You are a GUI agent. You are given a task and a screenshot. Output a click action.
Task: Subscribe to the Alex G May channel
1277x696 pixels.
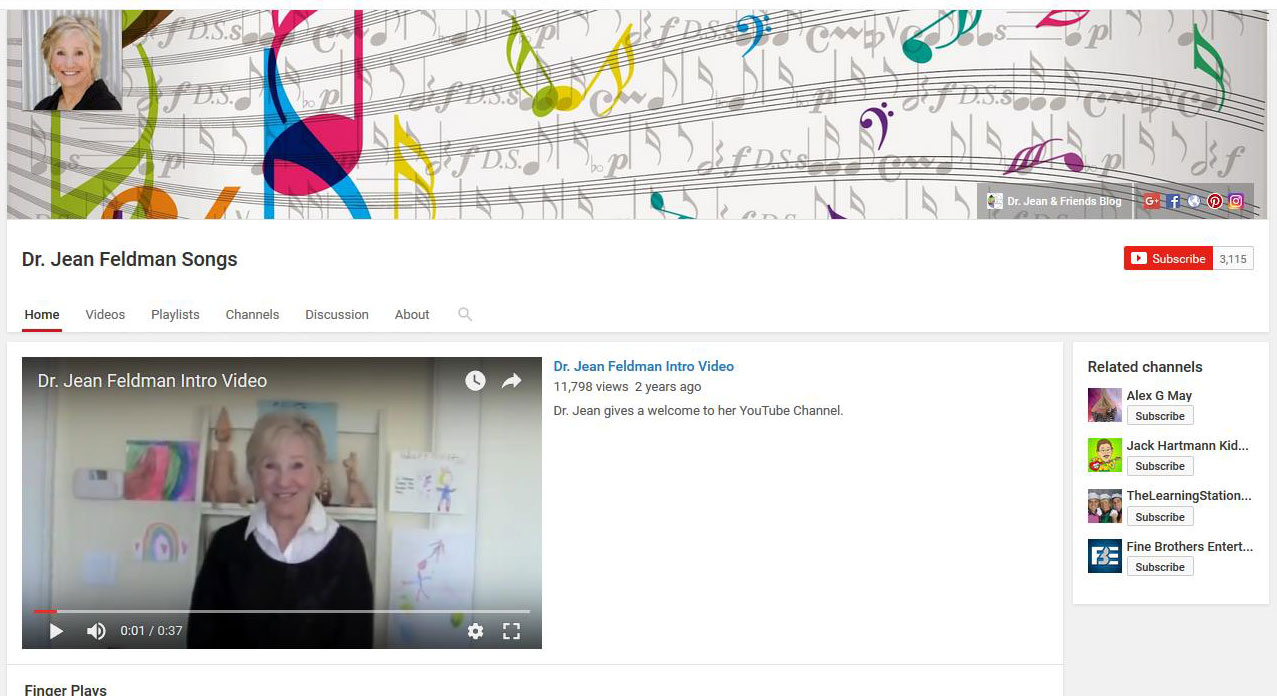1160,416
